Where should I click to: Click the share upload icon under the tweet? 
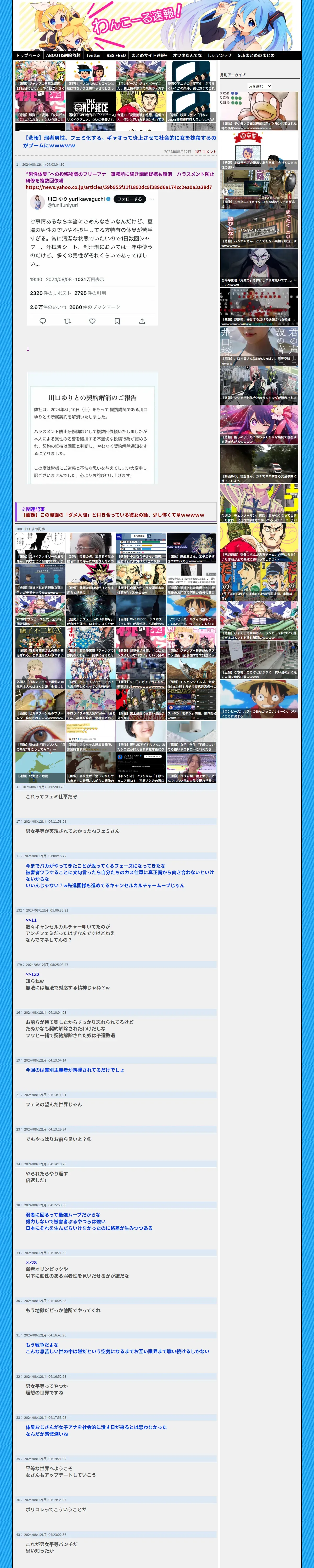(142, 321)
